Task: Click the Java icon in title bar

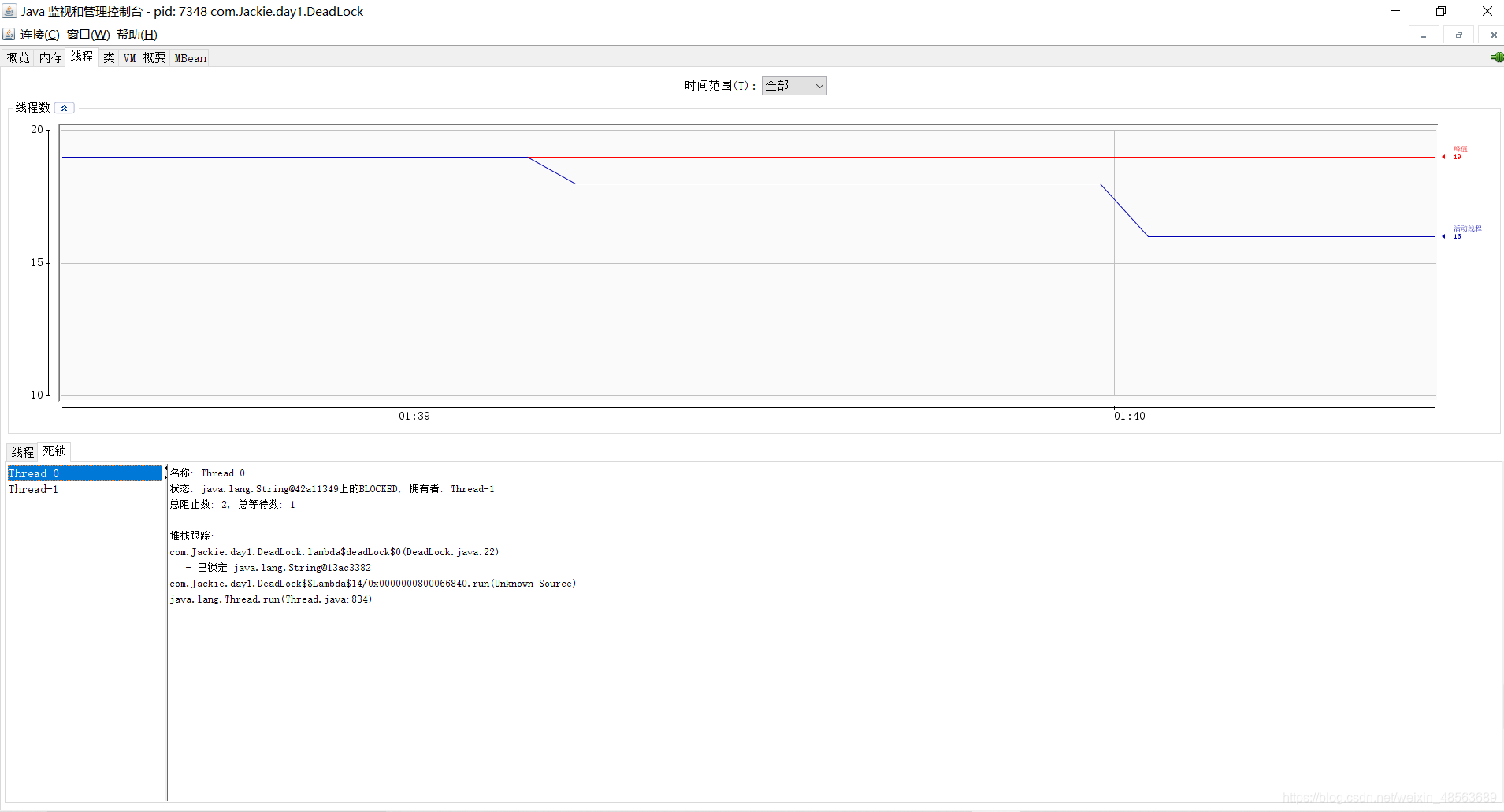Action: (x=9, y=11)
